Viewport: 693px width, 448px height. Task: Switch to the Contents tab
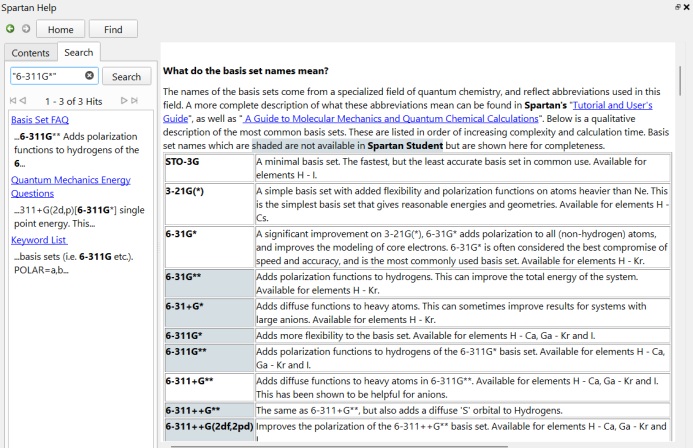(x=30, y=53)
